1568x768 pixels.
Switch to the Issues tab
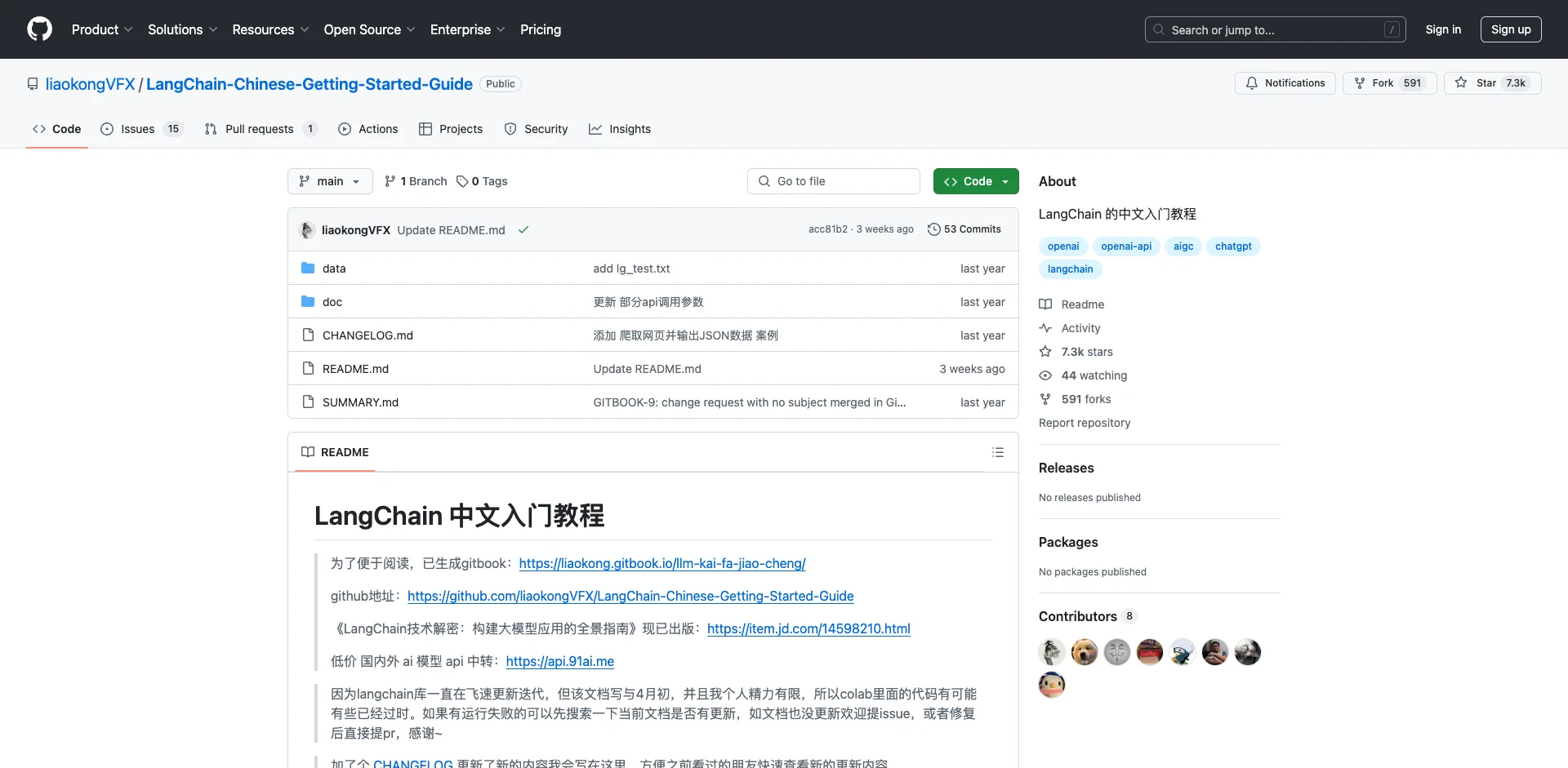141,129
